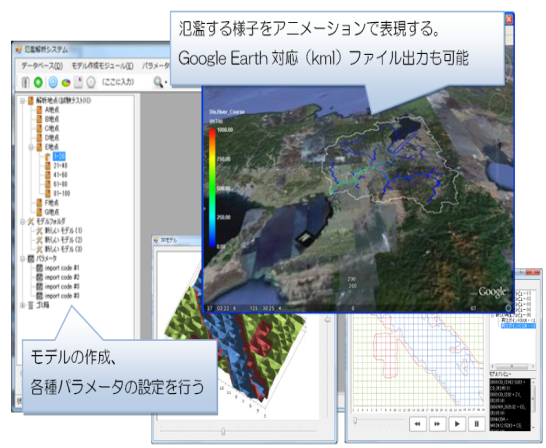Click the magnifier search icon
This screenshot has width=546, height=448.
[x=158, y=82]
